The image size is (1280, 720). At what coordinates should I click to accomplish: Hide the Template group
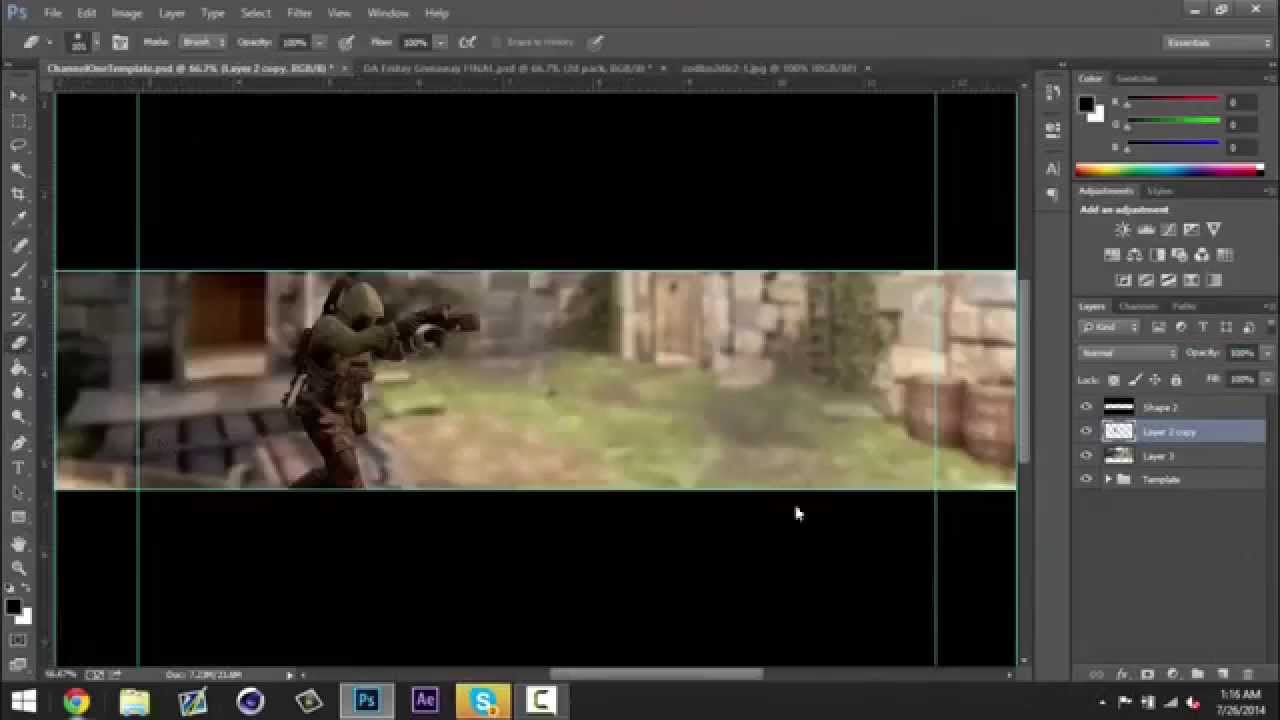pyautogui.click(x=1086, y=479)
